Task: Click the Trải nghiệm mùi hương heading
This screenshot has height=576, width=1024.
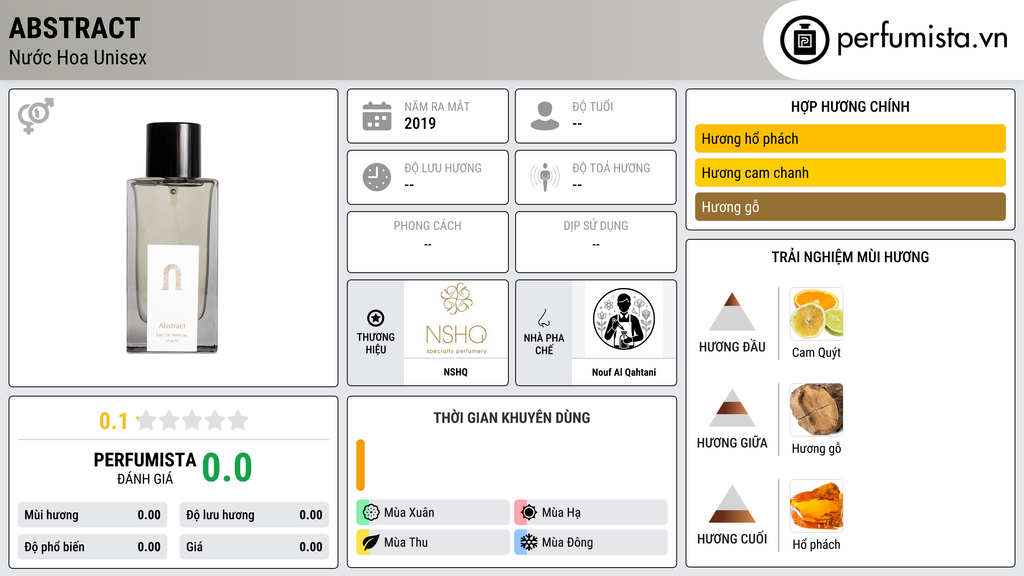Action: (x=850, y=257)
